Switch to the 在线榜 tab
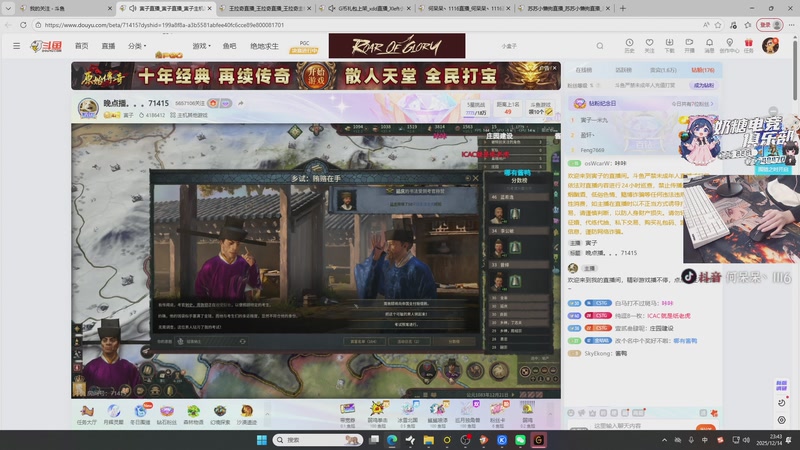800x450 pixels. 584,70
